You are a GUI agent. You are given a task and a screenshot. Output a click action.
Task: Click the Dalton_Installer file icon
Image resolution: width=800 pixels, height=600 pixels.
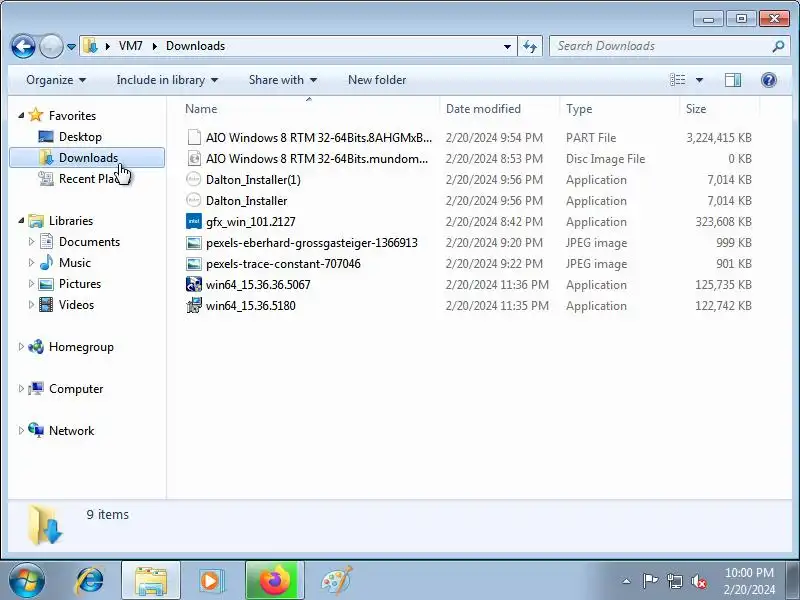pyautogui.click(x=194, y=201)
